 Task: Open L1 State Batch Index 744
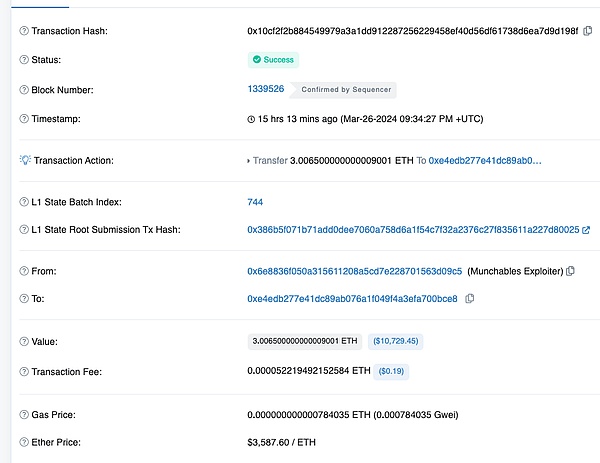(x=255, y=202)
